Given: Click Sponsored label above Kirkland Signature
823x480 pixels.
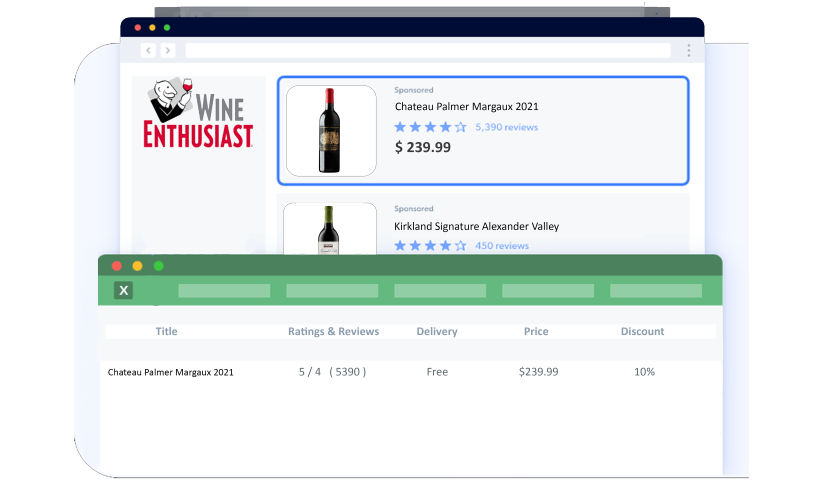Looking at the screenshot, I should pyautogui.click(x=414, y=209).
